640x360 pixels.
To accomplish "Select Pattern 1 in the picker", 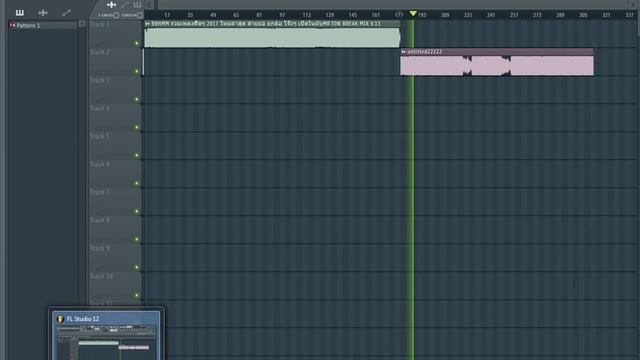I will tap(42, 25).
